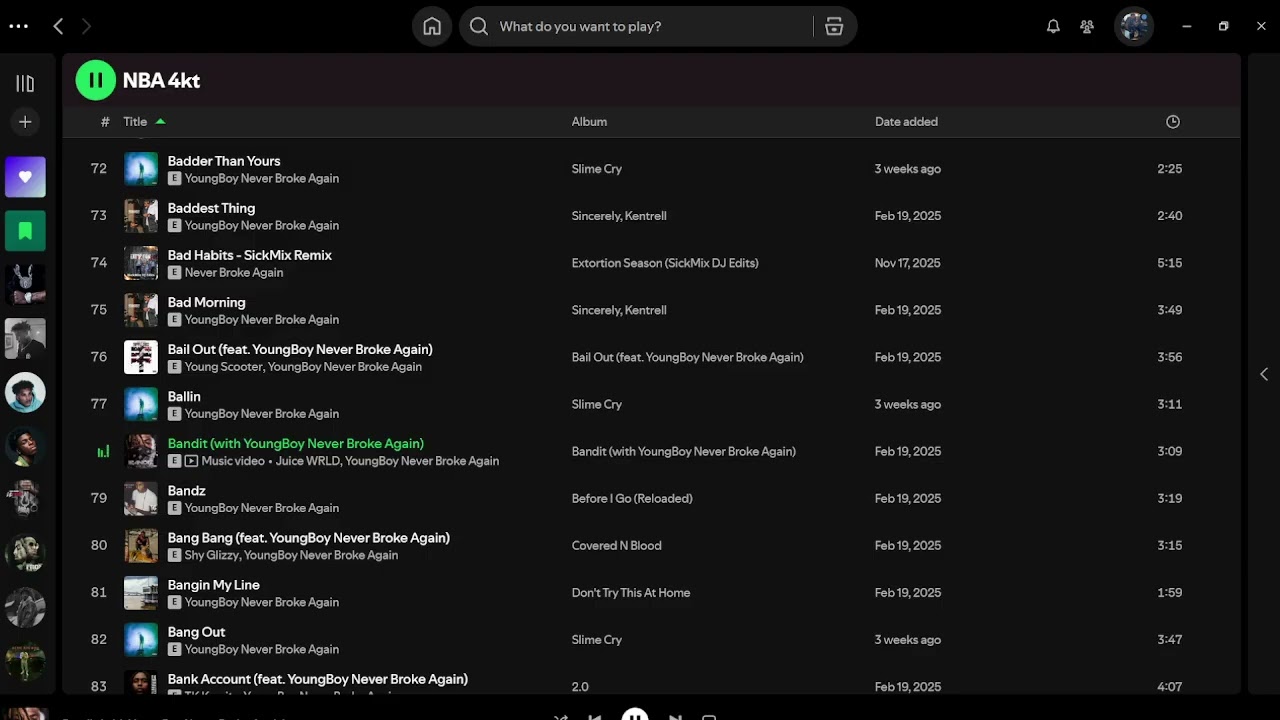1280x720 pixels.
Task: Click the Music video icon on Bandit row
Action: 191,461
